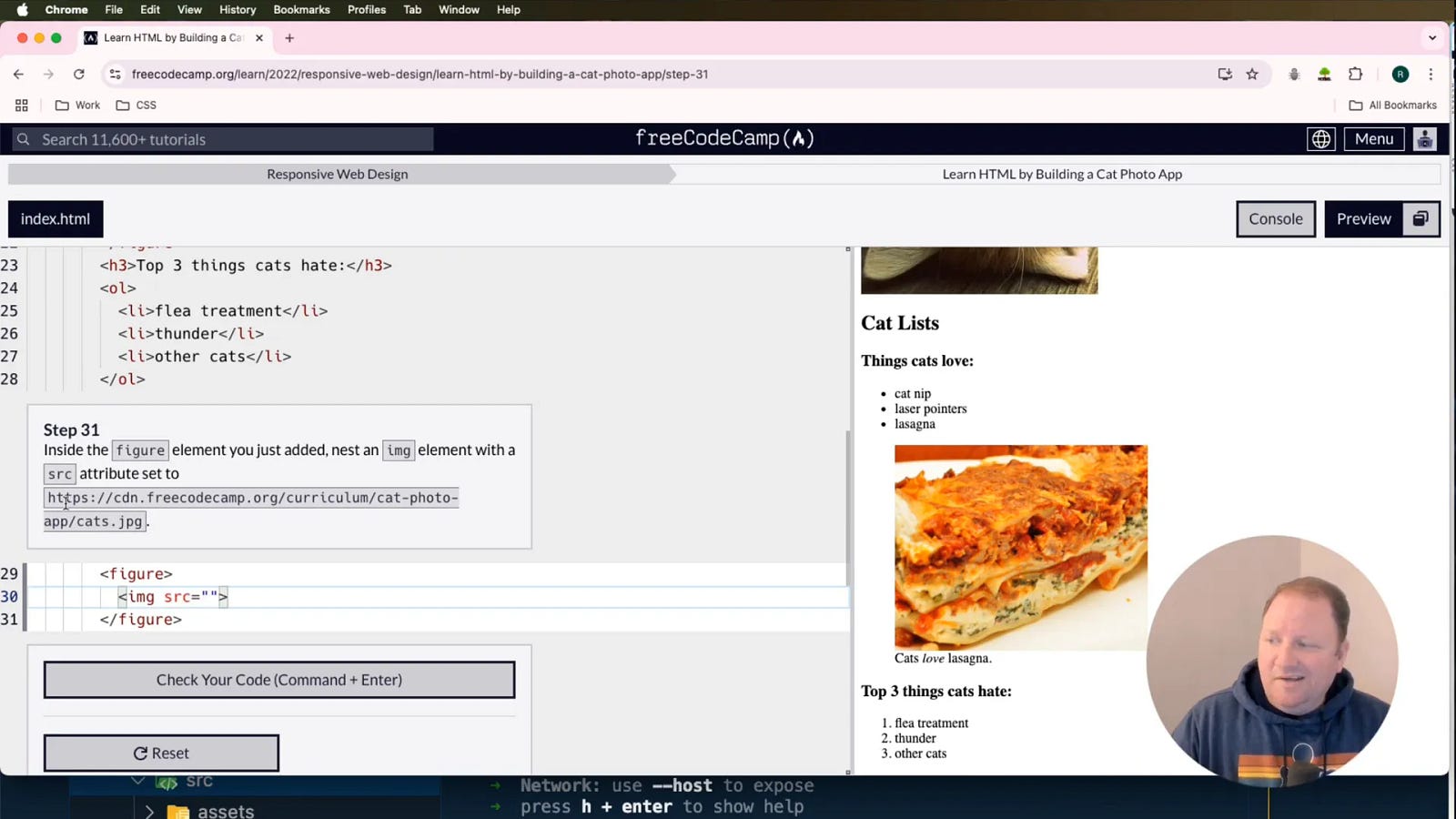Click the search magnifier icon

(24, 139)
